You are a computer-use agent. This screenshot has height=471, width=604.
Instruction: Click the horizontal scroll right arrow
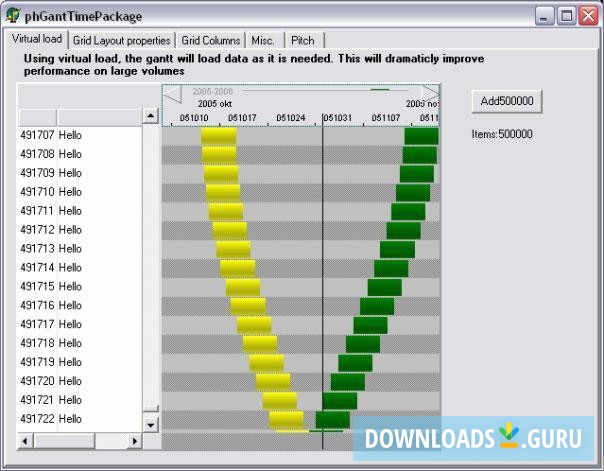pyautogui.click(x=135, y=441)
